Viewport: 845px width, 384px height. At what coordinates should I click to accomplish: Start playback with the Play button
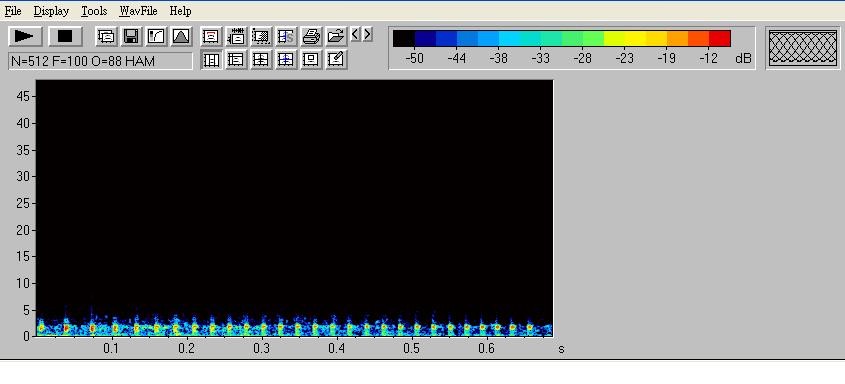(25, 36)
